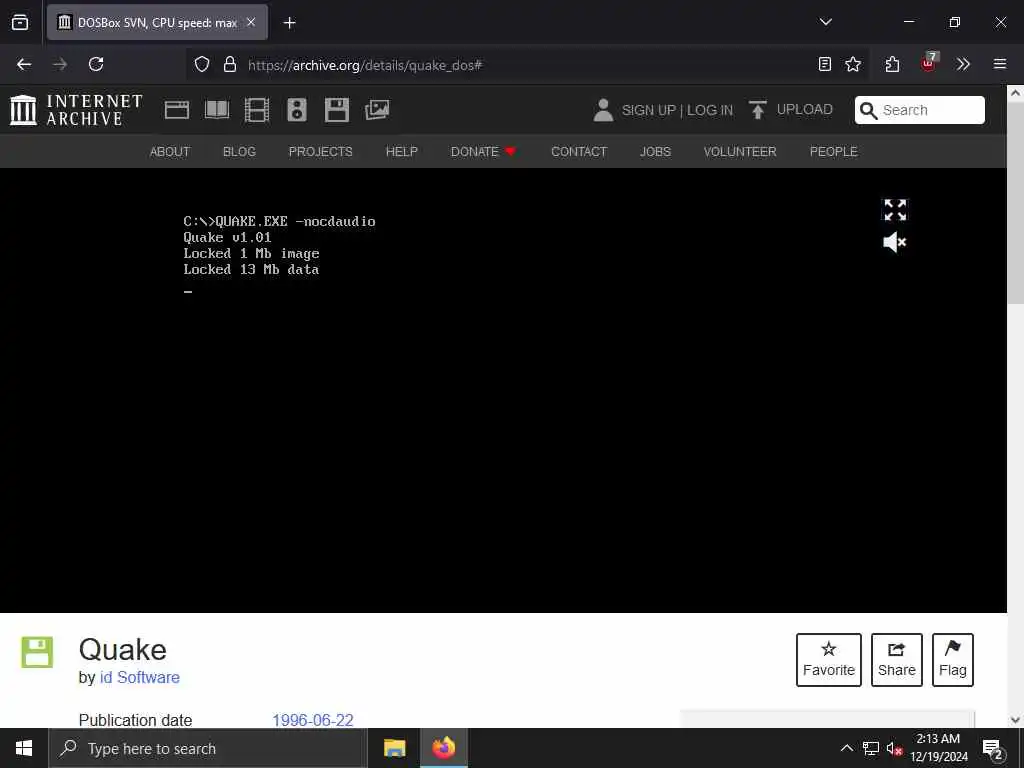The image size is (1024, 768).
Task: Open the DONATE menu item
Action: coord(483,152)
